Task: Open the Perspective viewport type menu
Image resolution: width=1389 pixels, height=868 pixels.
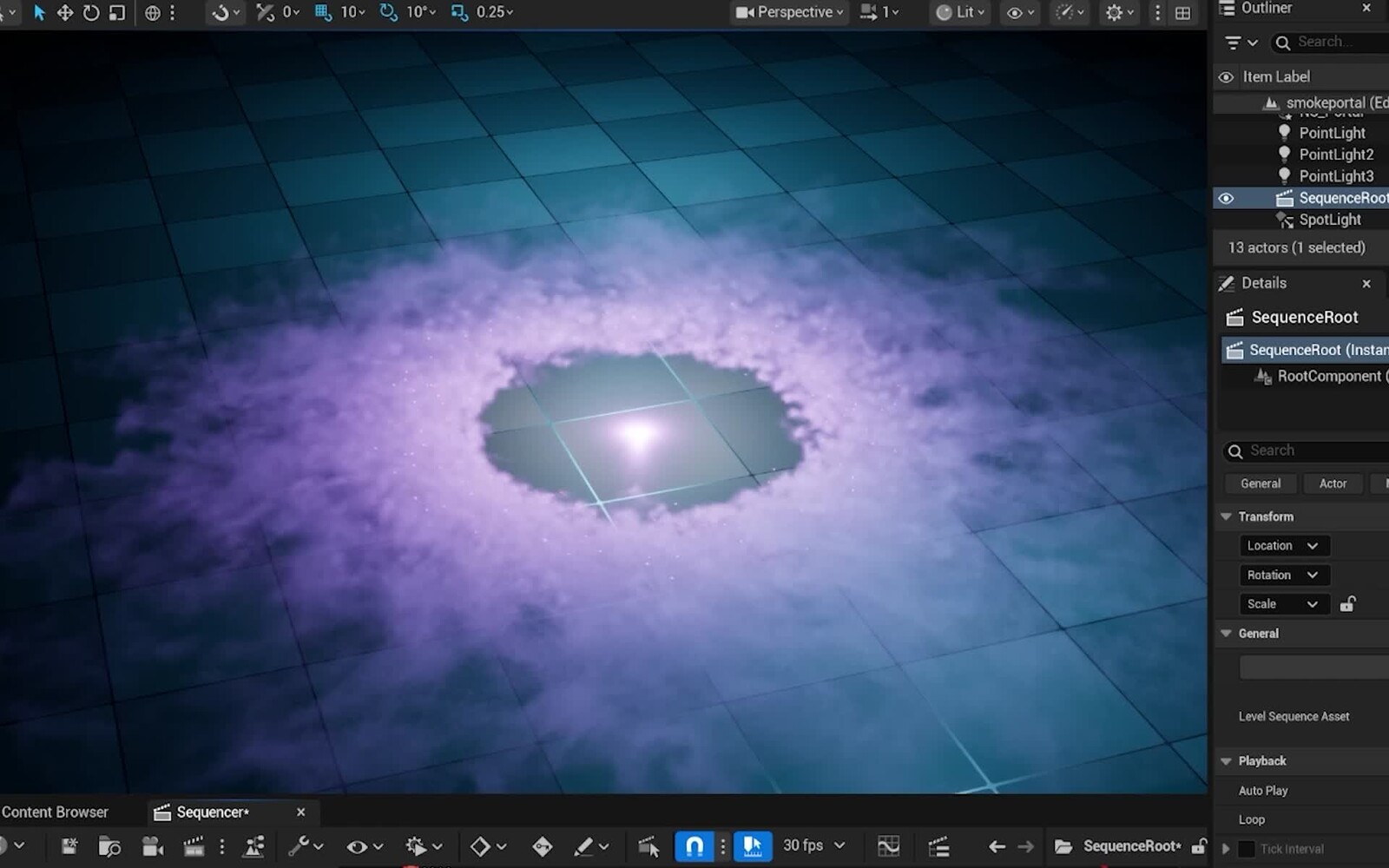Action: 790,12
